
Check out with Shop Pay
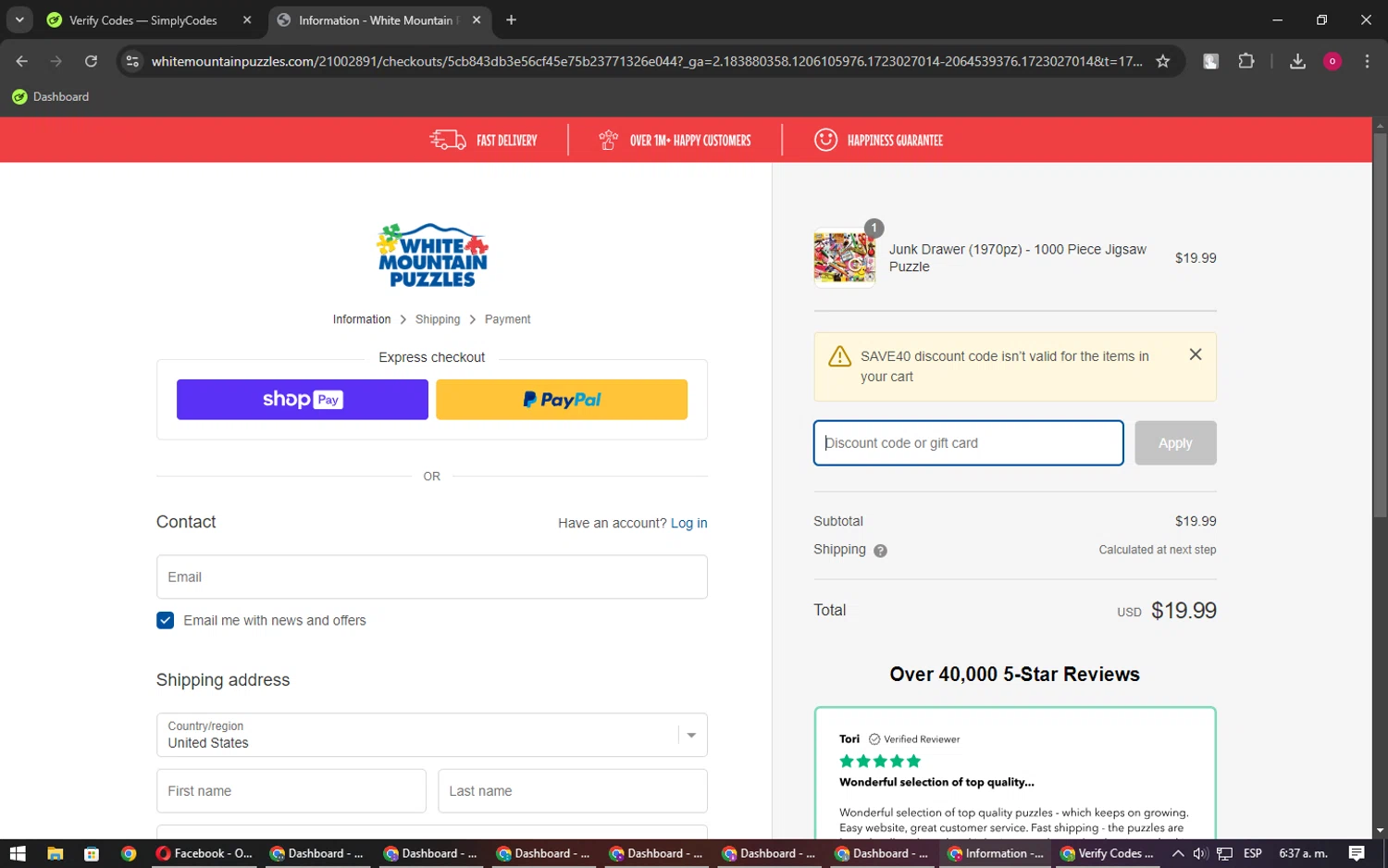pyautogui.click(x=303, y=400)
